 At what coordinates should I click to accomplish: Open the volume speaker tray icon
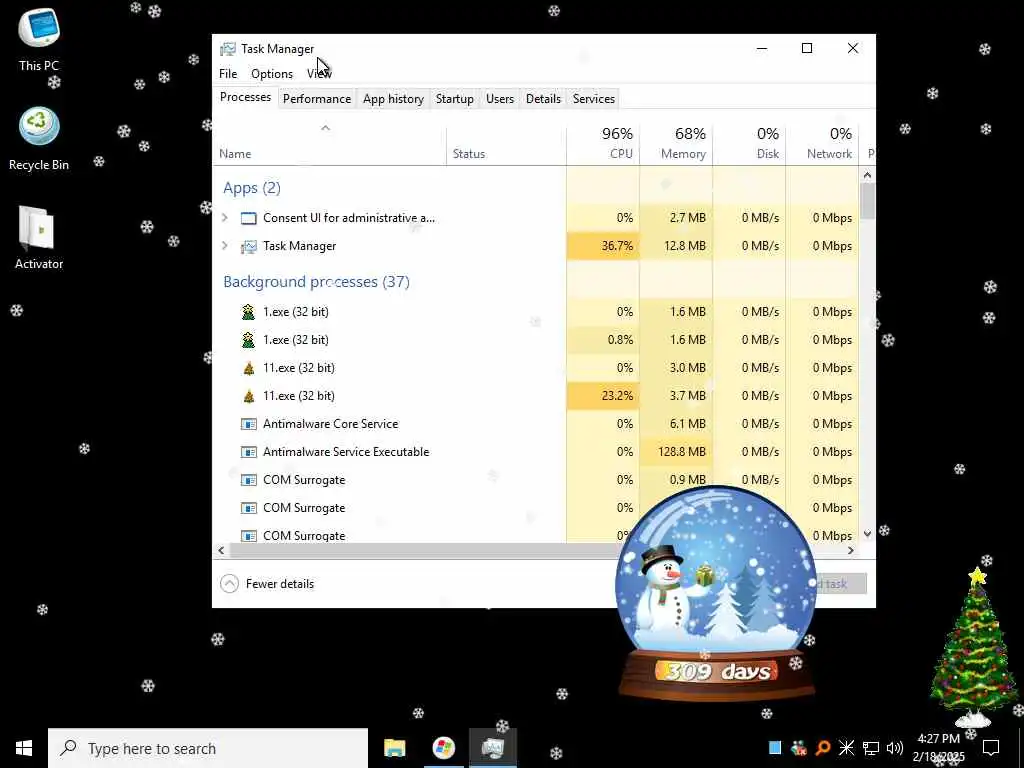895,748
